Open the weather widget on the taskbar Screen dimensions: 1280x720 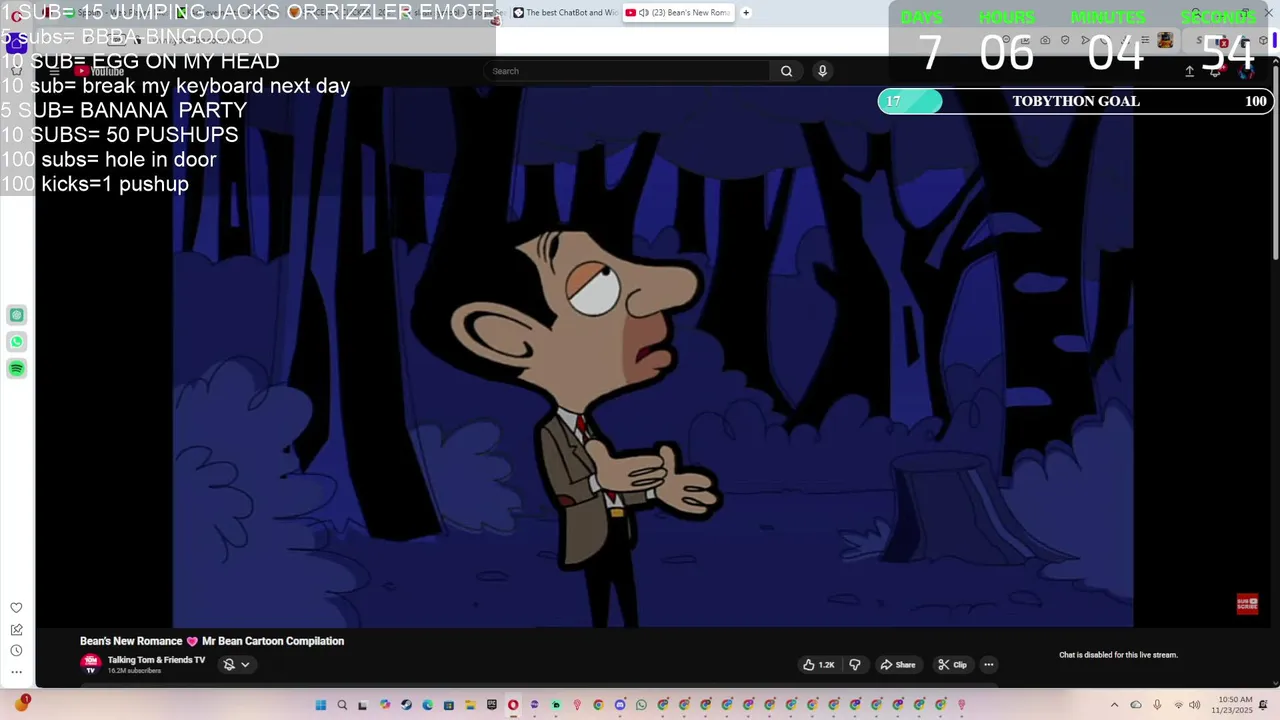[22, 704]
